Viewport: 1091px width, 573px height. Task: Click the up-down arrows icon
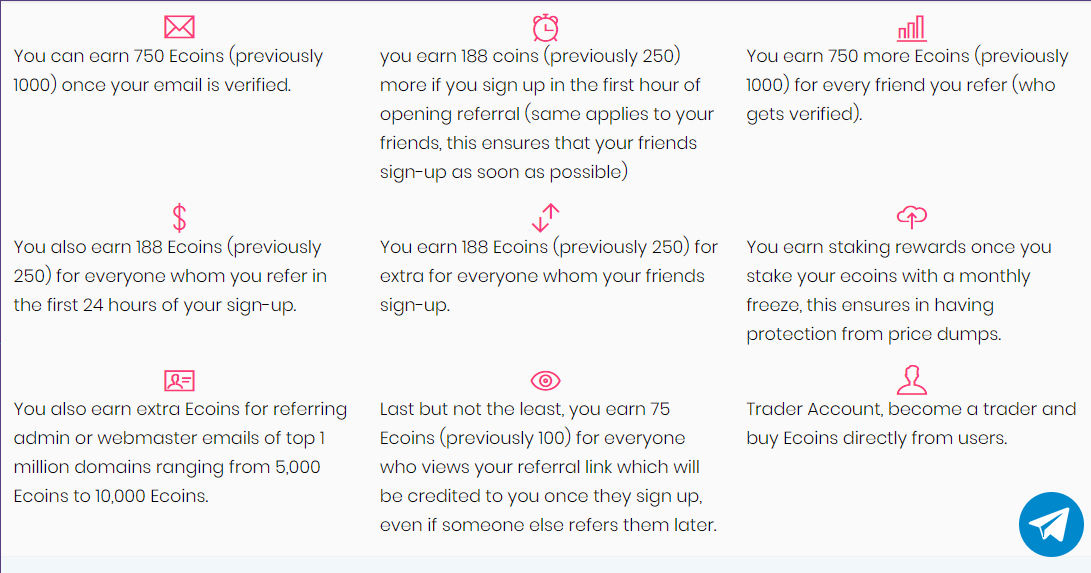[546, 218]
